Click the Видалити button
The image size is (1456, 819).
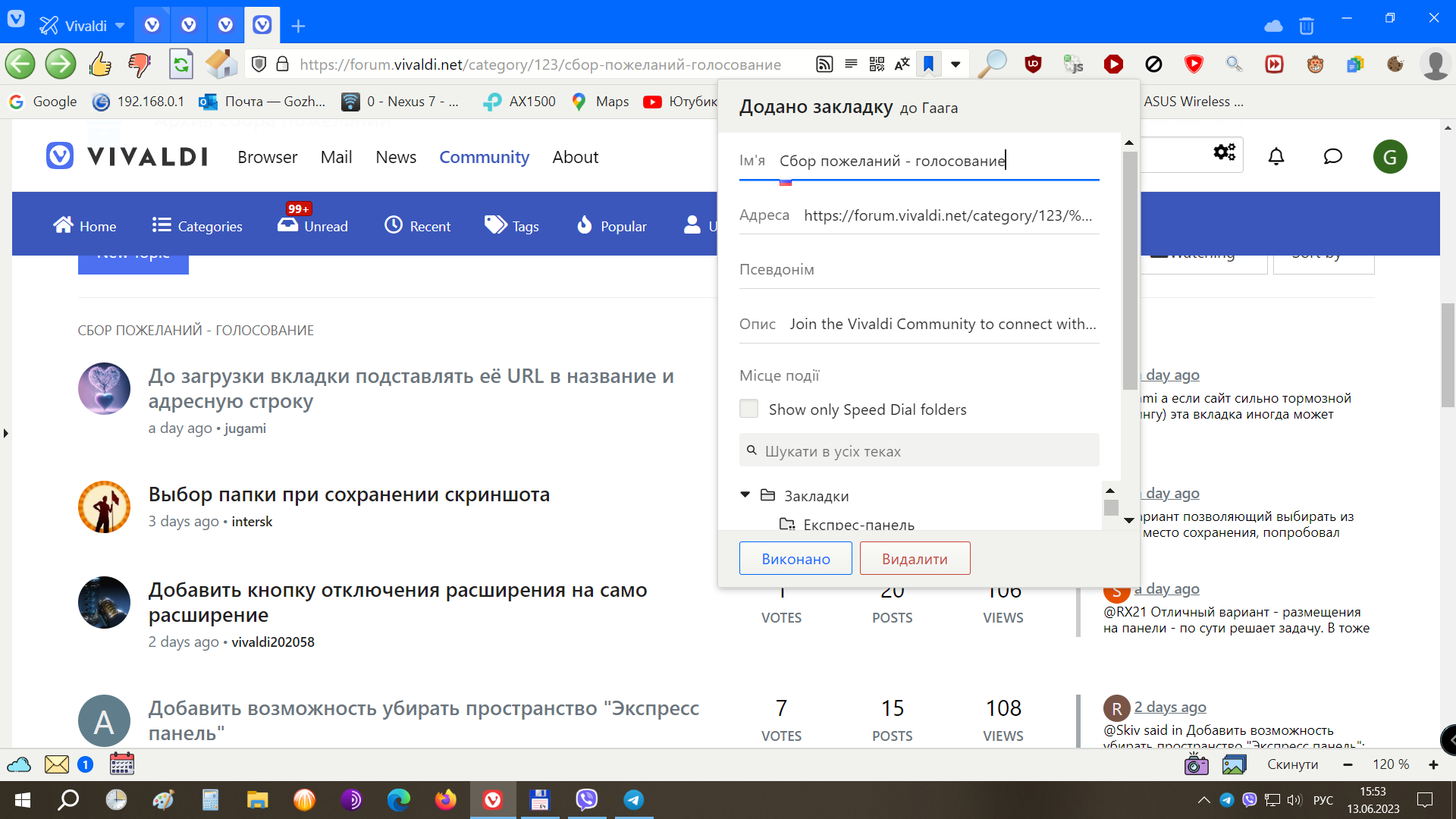[x=915, y=559]
